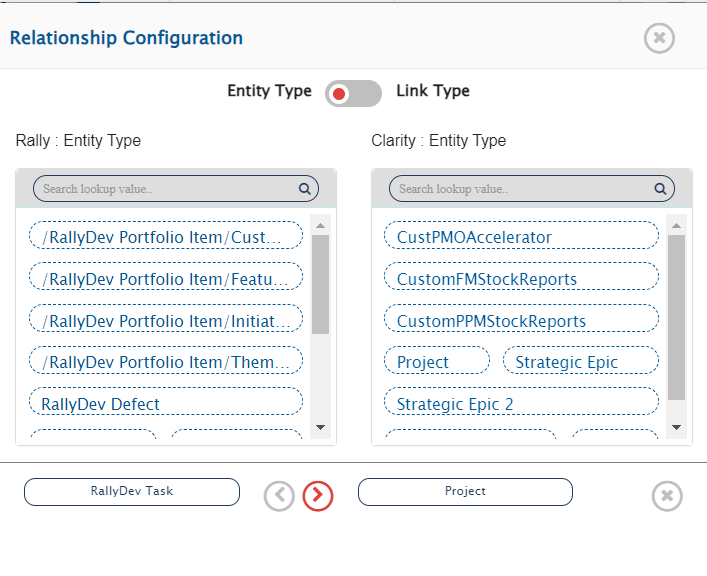Click the selected RallyDev Task box

tap(132, 491)
